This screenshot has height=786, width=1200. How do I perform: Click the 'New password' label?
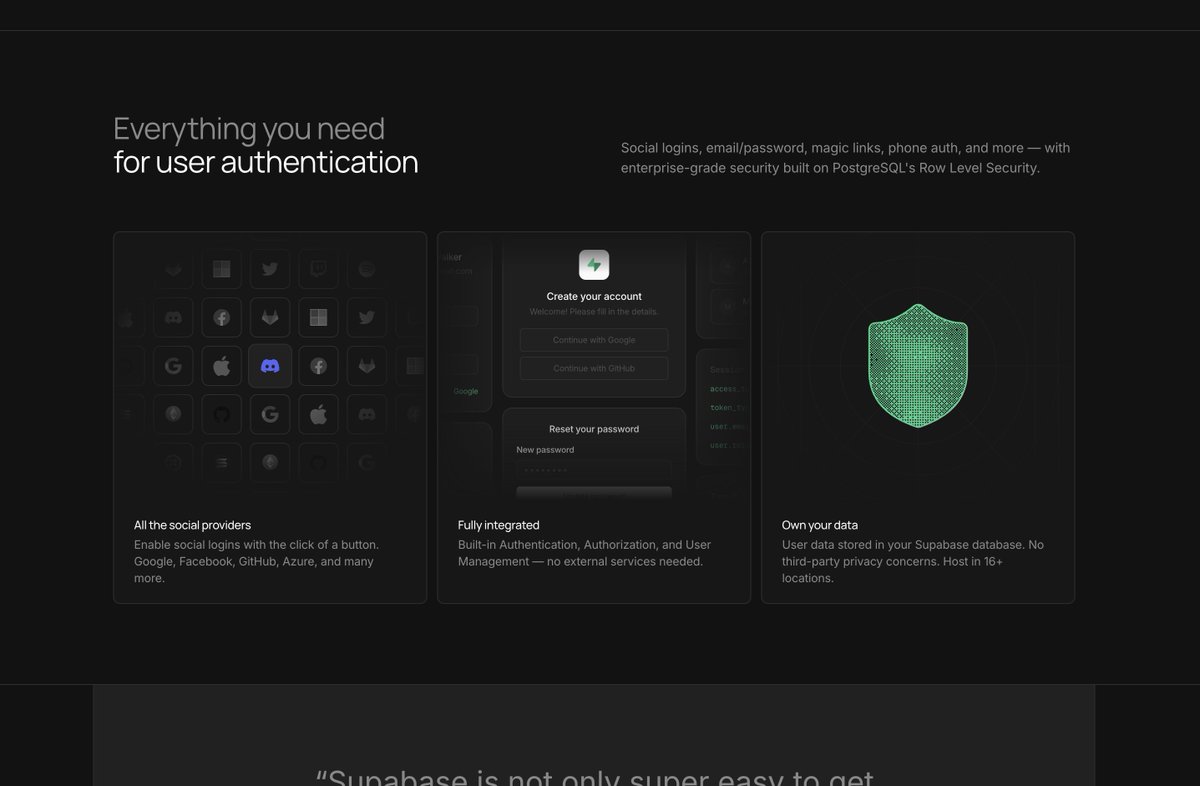coord(545,450)
